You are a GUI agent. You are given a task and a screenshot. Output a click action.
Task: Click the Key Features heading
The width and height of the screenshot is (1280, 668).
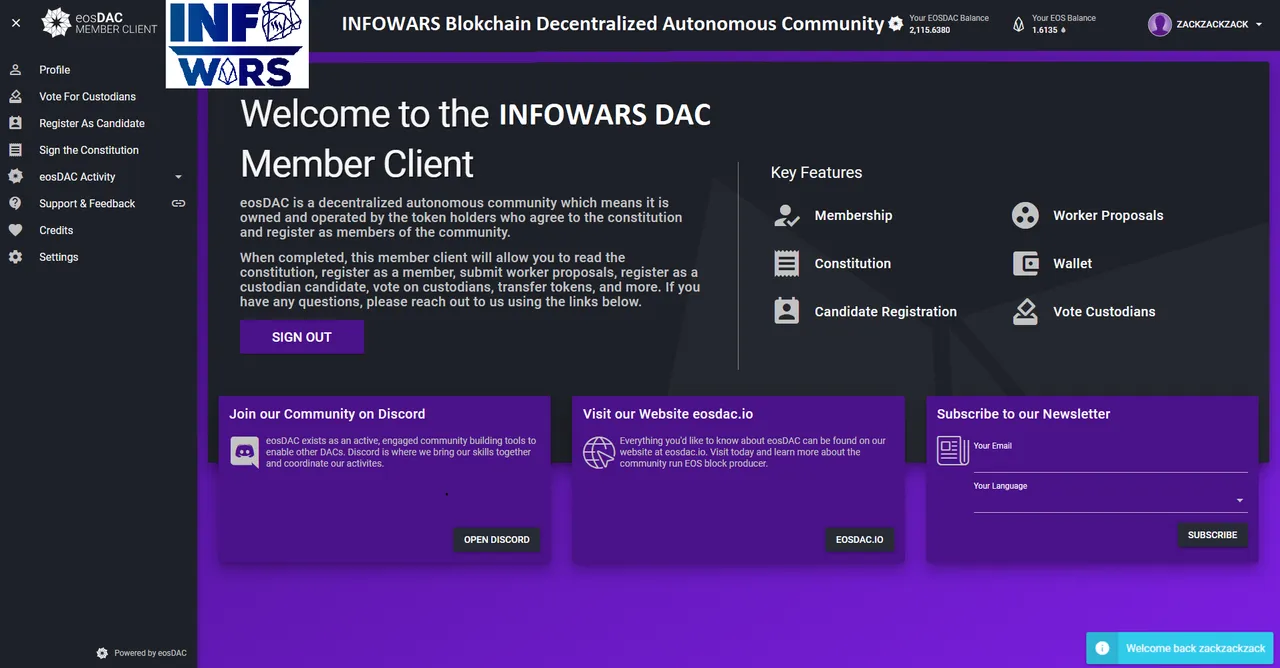click(x=816, y=172)
